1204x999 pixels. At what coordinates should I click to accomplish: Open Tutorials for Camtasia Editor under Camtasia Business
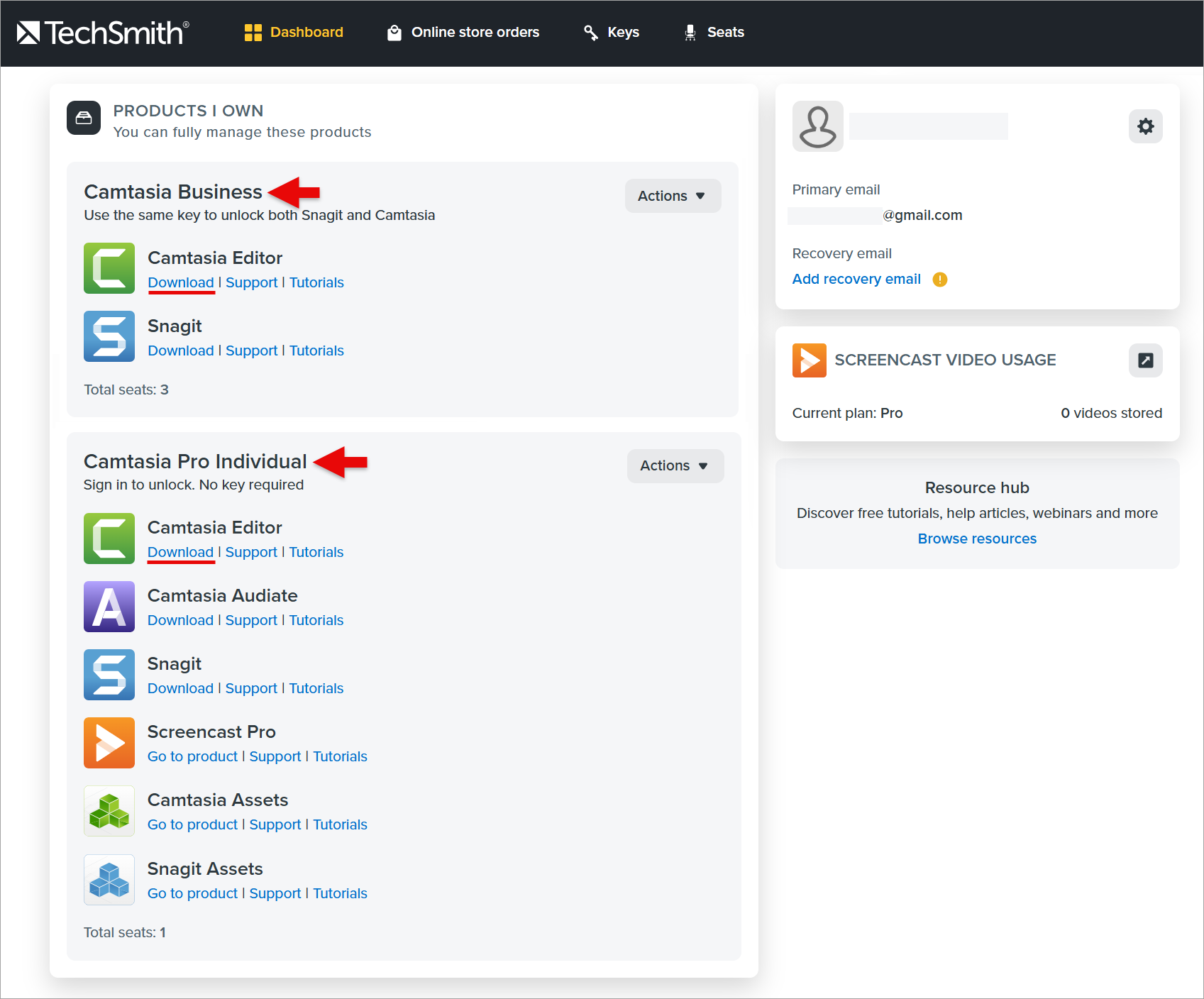tap(316, 282)
